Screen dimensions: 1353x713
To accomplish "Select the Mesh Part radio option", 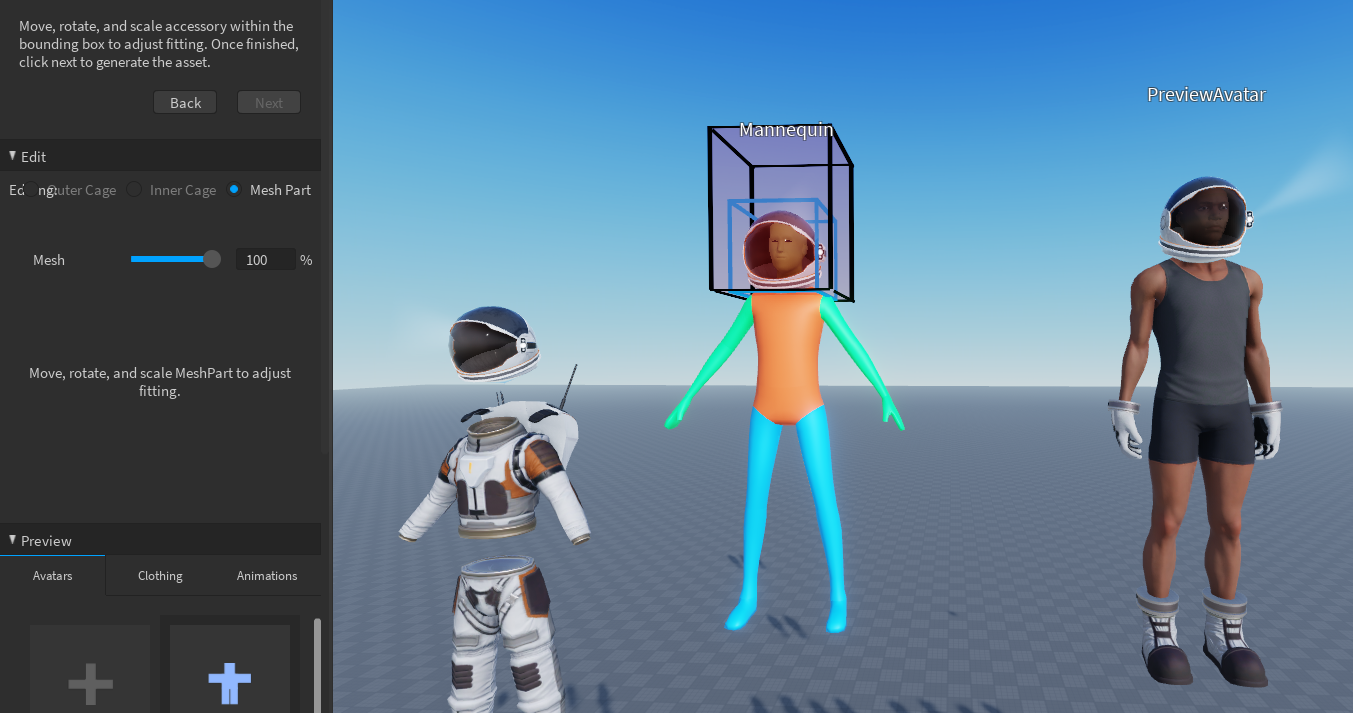I will click(234, 190).
